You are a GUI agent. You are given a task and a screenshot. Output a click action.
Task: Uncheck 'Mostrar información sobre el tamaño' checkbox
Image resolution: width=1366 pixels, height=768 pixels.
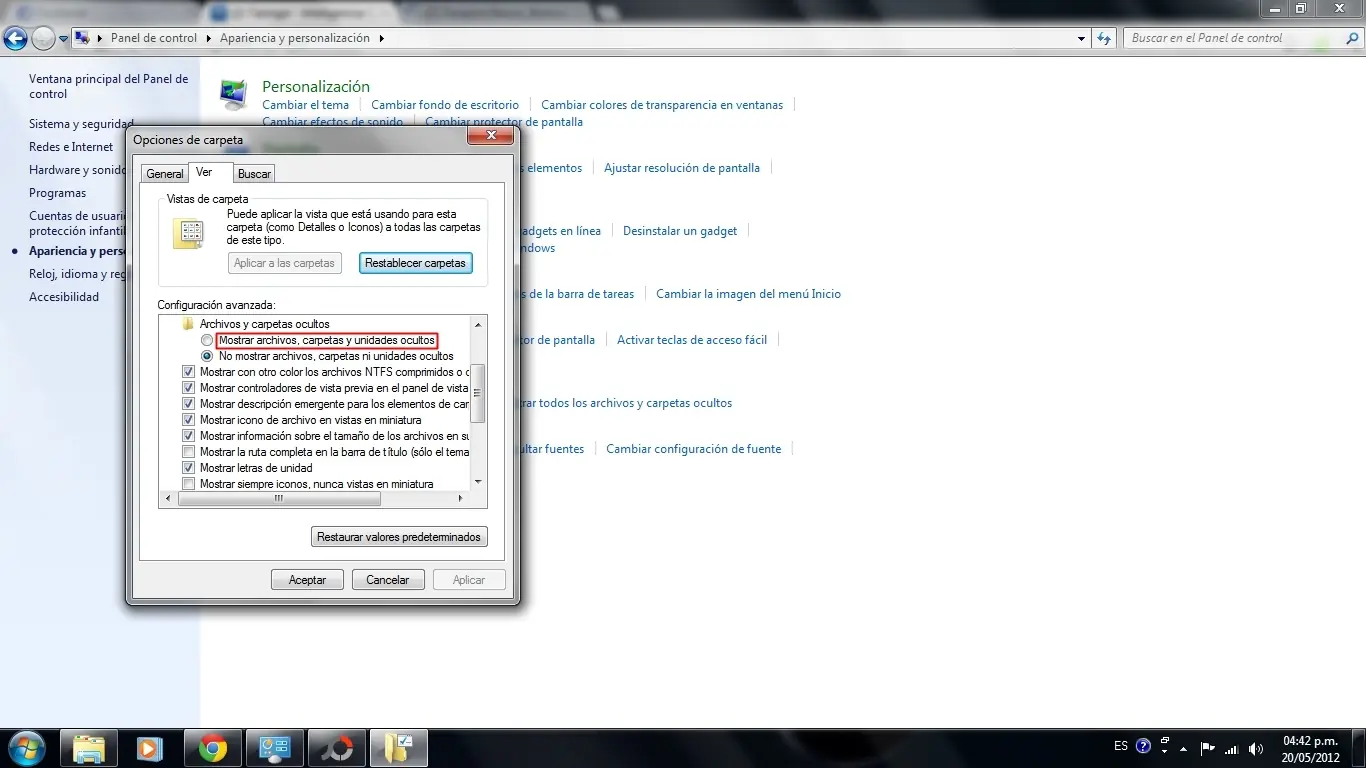188,436
